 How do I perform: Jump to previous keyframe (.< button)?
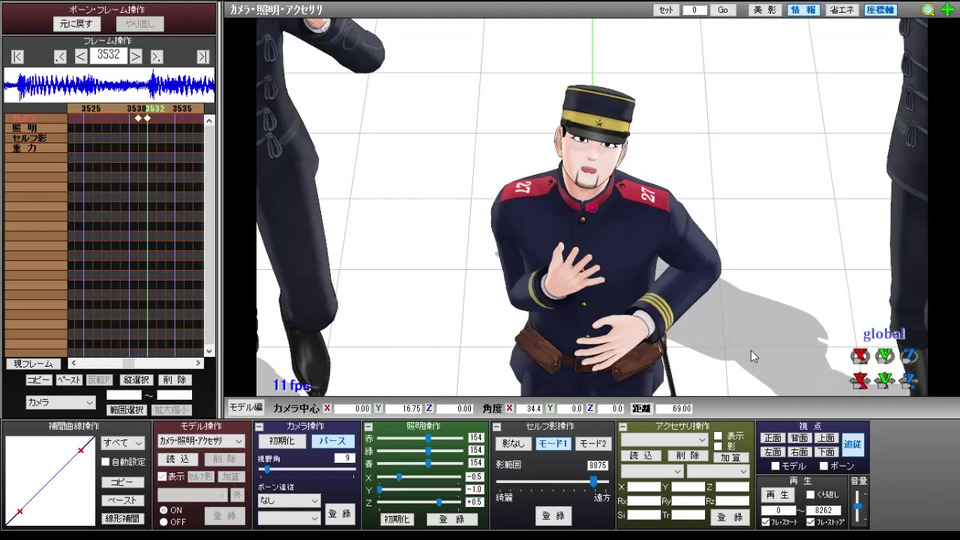tap(59, 57)
